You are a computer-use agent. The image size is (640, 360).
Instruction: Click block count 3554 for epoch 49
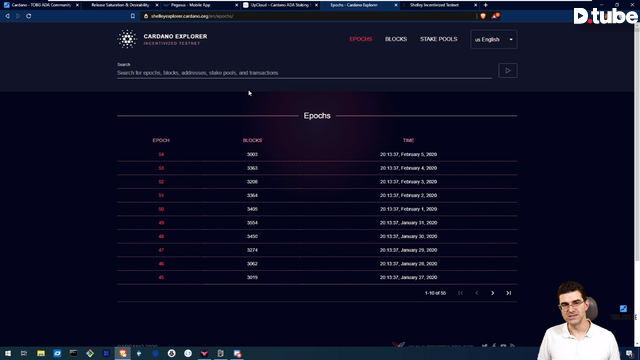coord(252,223)
